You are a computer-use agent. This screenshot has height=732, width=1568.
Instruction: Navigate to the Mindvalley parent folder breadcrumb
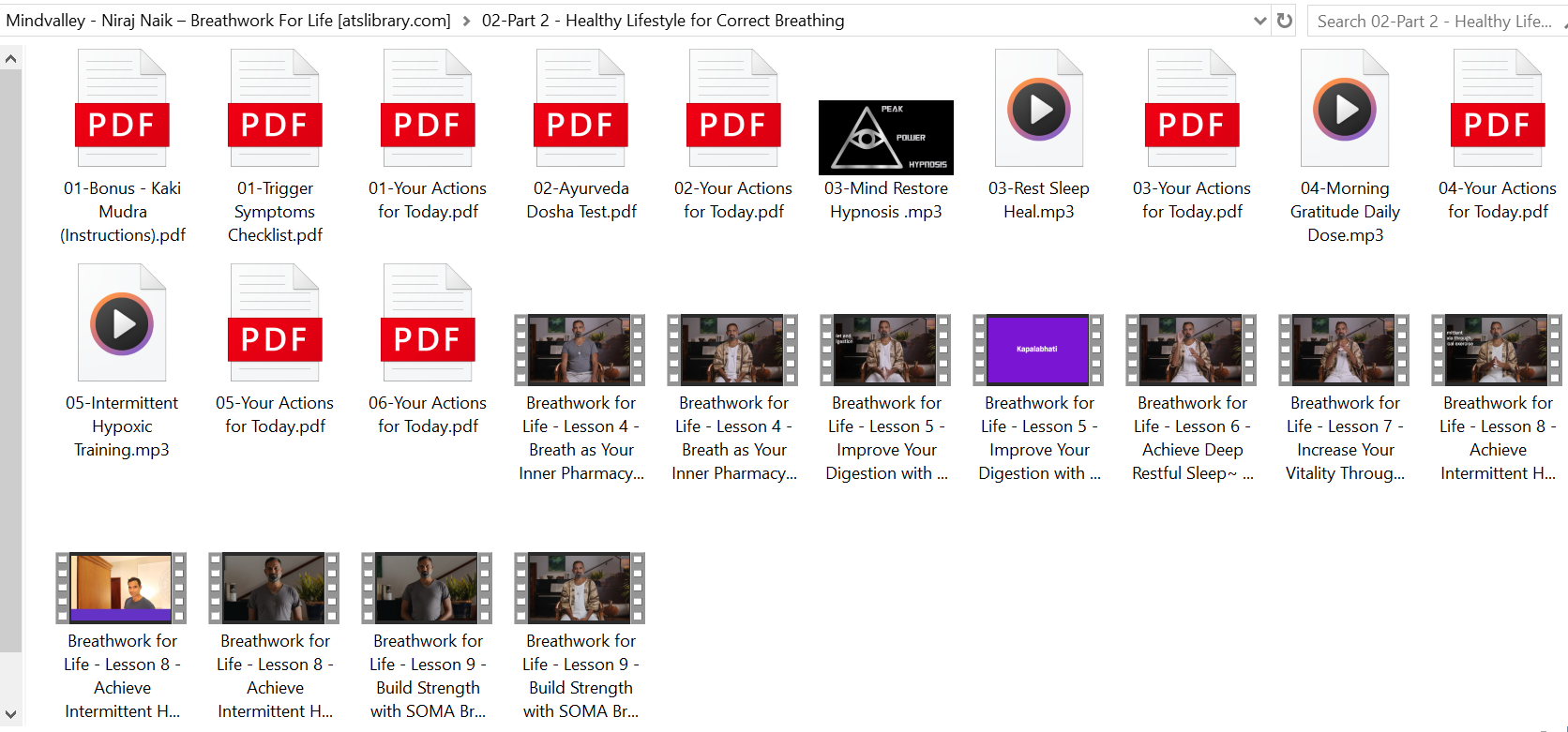tap(228, 21)
